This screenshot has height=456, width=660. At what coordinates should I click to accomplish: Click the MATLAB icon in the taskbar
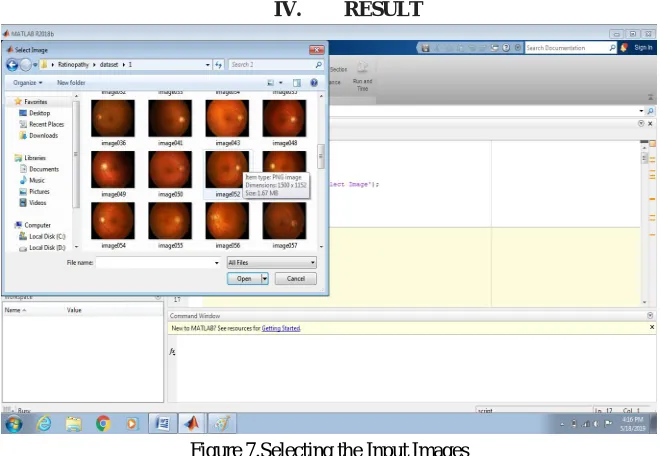(192, 423)
